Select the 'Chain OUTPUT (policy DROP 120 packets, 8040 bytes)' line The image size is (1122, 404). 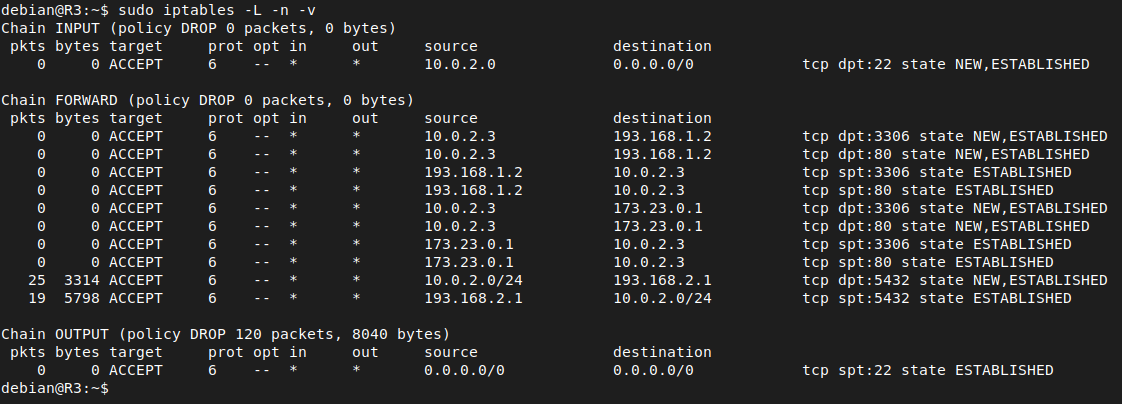click(x=225, y=334)
